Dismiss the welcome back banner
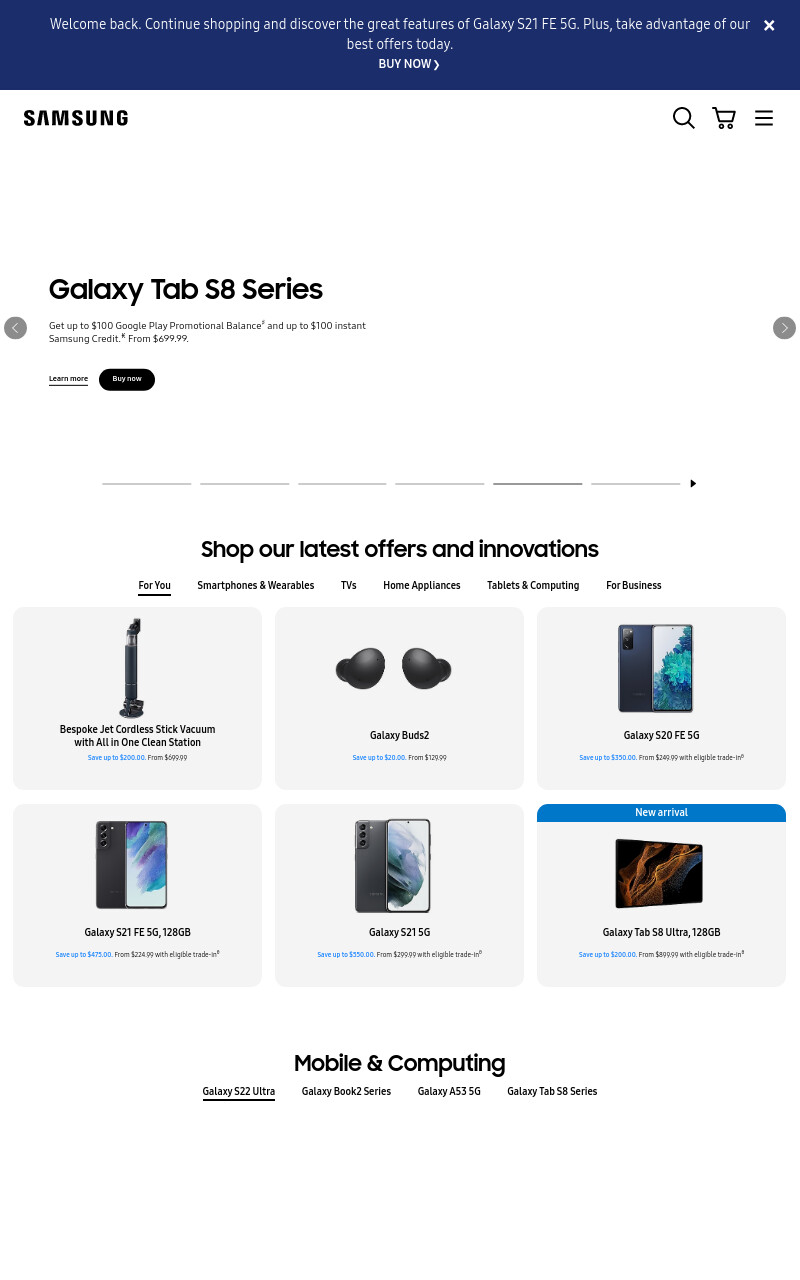800x1280 pixels. (x=769, y=26)
